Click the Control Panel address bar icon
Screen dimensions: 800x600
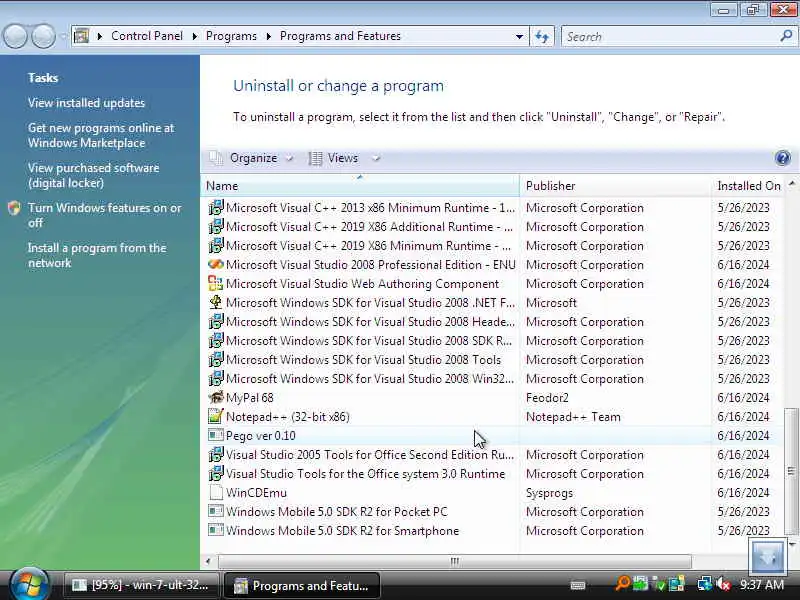coord(81,36)
